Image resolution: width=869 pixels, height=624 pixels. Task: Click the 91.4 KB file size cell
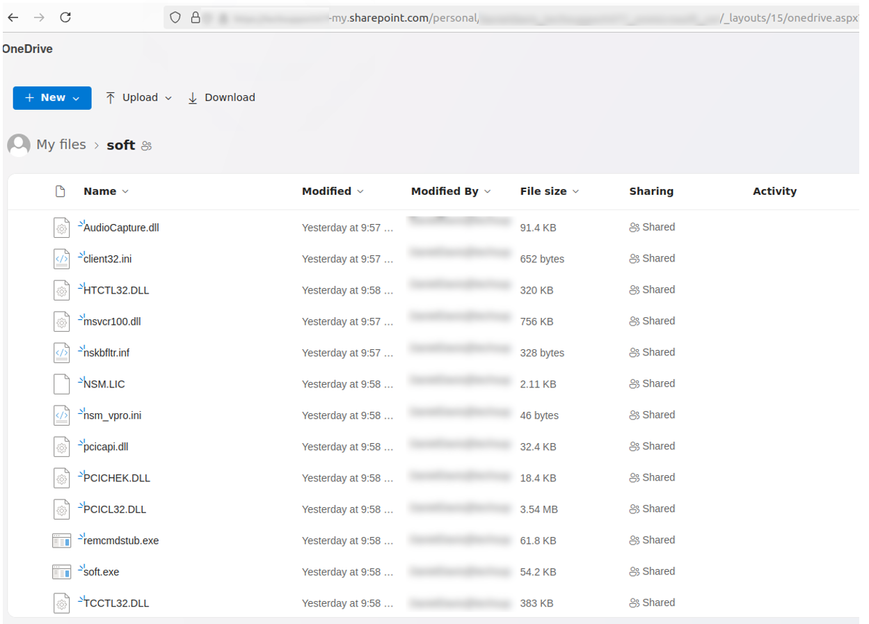pyautogui.click(x=538, y=228)
